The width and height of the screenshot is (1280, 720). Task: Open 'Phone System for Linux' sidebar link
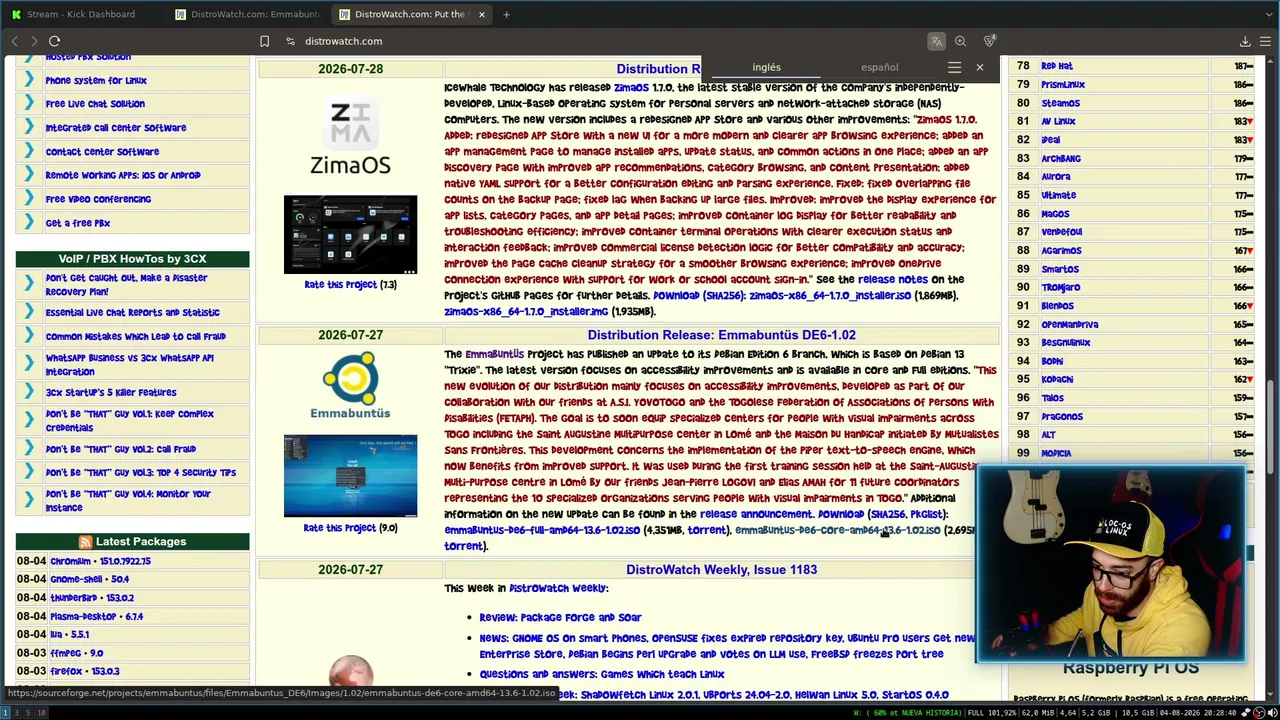pos(96,80)
